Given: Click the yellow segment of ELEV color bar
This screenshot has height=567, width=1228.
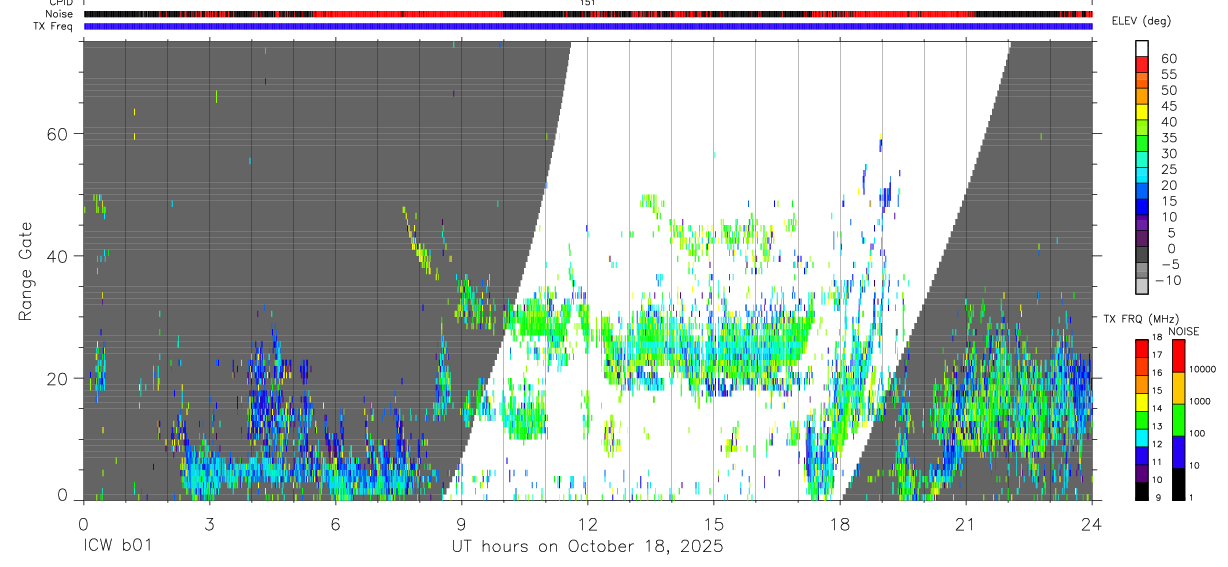Looking at the screenshot, I should [1142, 113].
